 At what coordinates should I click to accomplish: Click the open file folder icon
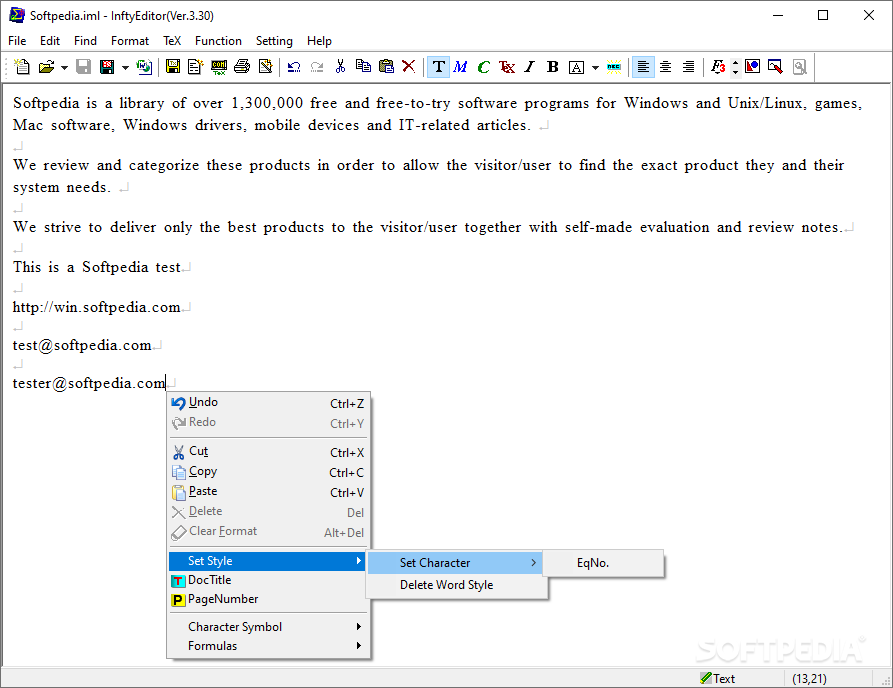46,67
